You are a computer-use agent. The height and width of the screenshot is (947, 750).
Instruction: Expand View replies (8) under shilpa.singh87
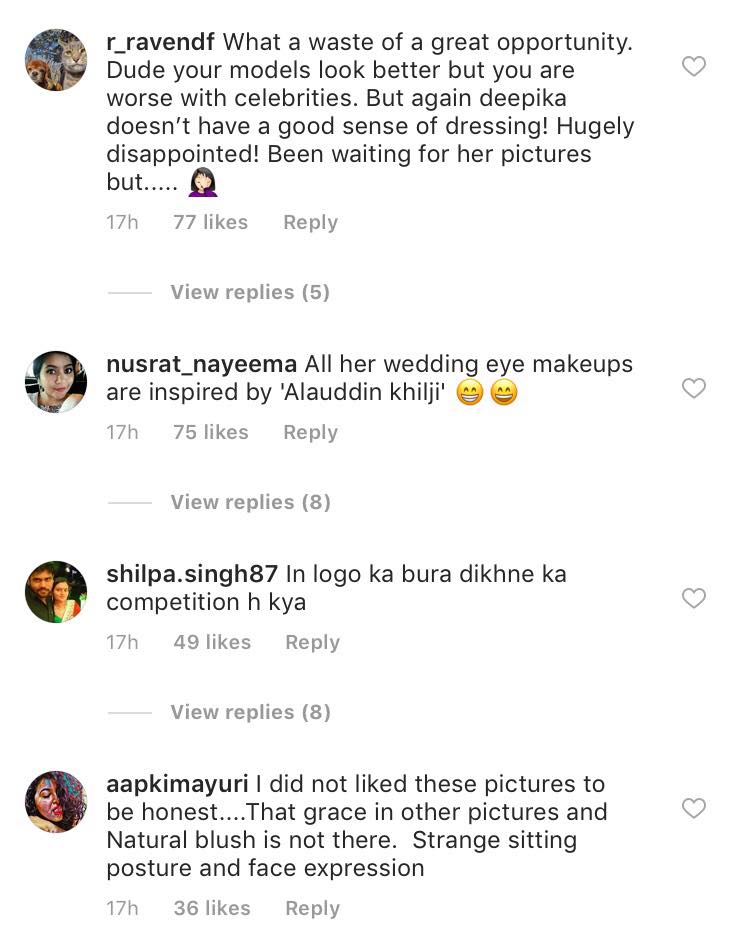point(250,712)
